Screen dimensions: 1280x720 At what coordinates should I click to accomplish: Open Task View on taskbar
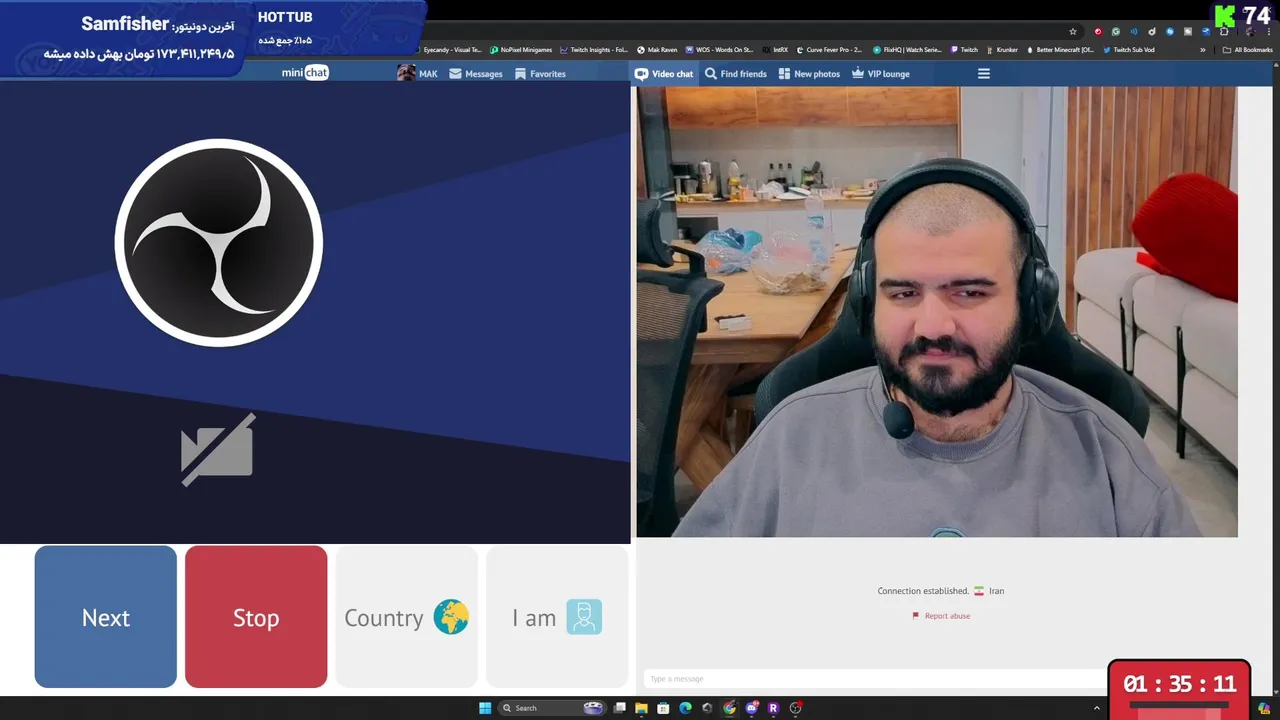[620, 708]
